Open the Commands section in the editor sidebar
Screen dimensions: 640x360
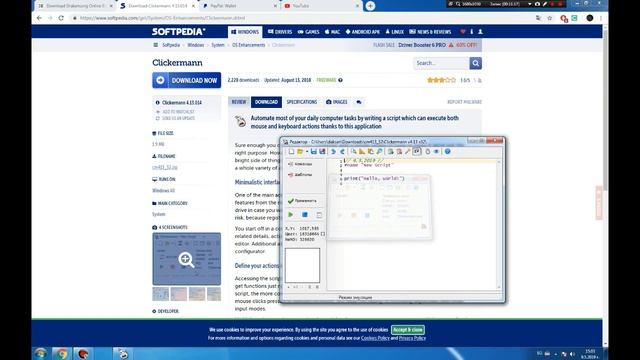click(x=300, y=164)
